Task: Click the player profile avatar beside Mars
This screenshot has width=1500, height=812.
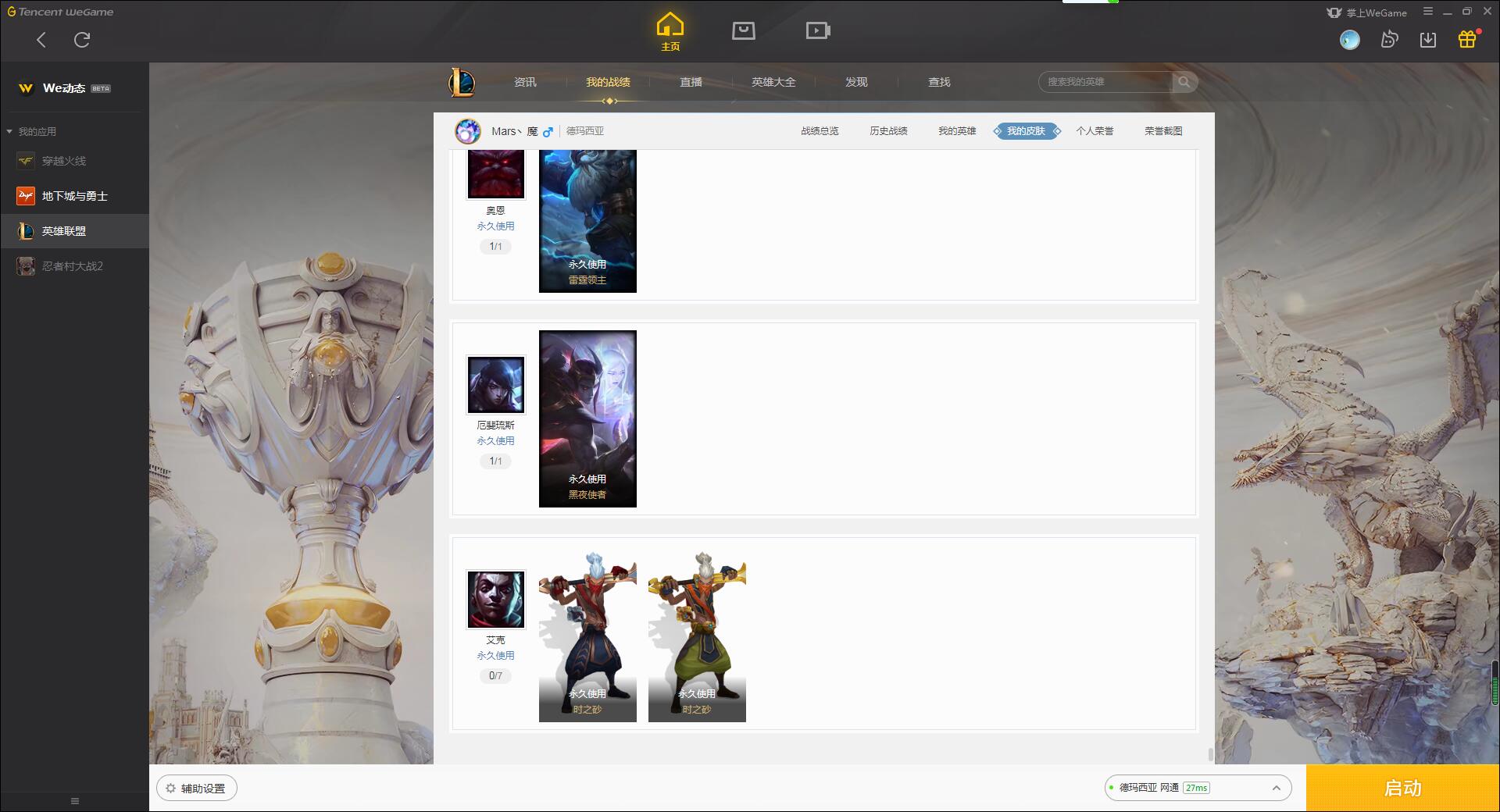Action: click(468, 131)
